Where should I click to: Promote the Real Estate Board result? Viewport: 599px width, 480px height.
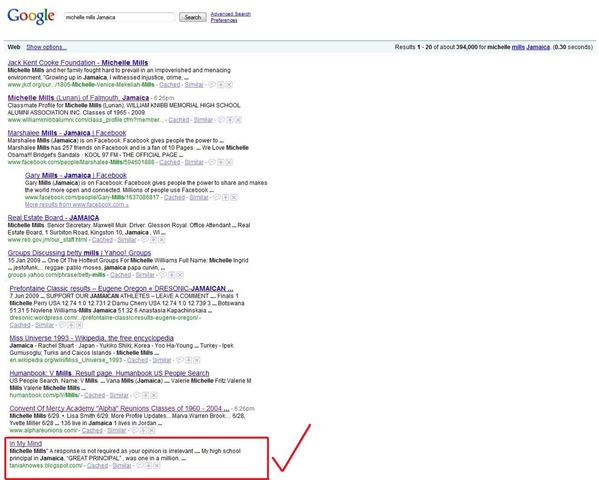pyautogui.click(x=154, y=240)
